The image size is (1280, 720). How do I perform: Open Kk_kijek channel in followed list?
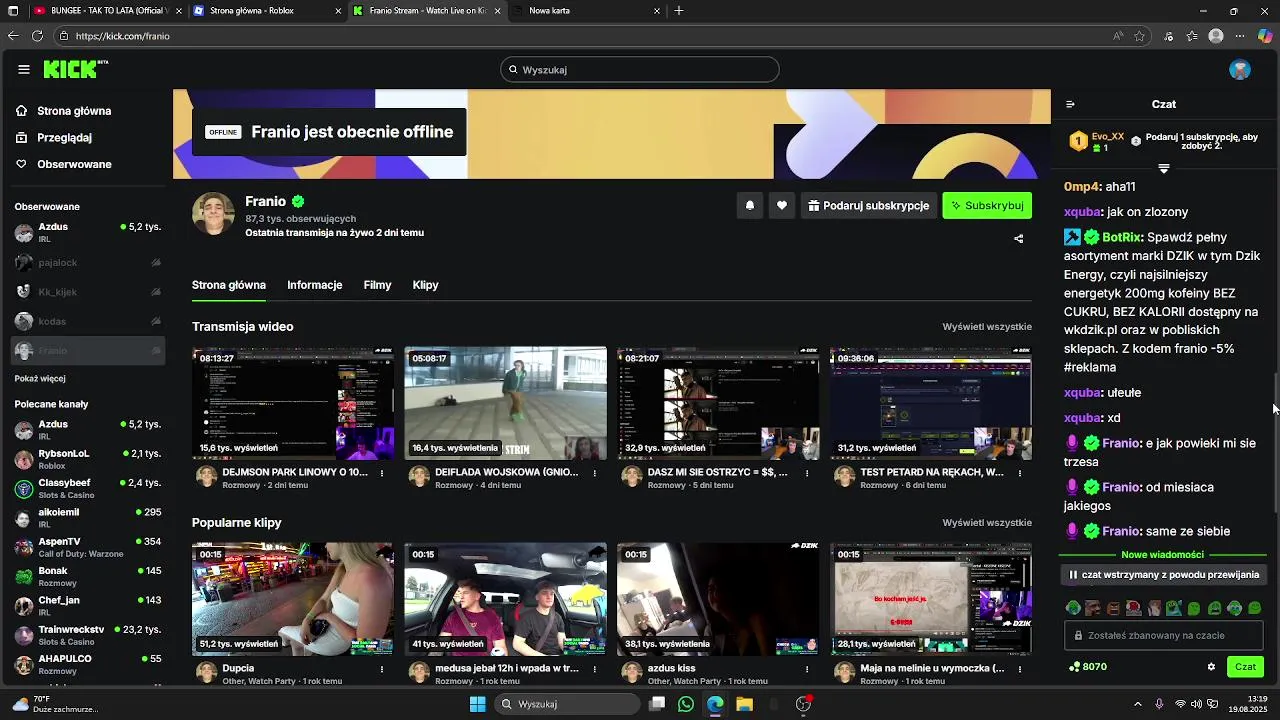click(88, 292)
